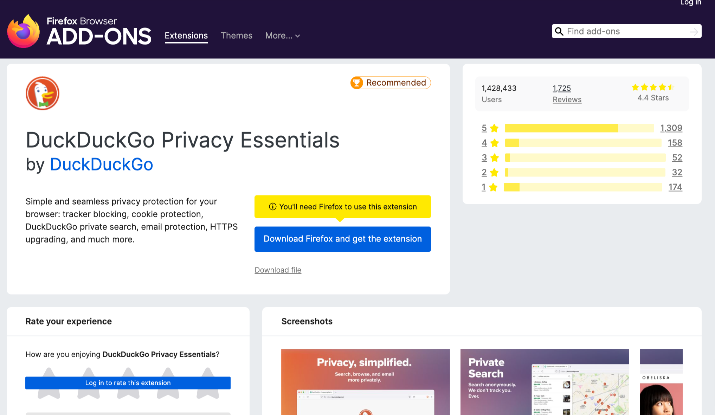The height and width of the screenshot is (415, 715).
Task: Click the yellow 'You'll need Firefox' notice
Action: [342, 207]
